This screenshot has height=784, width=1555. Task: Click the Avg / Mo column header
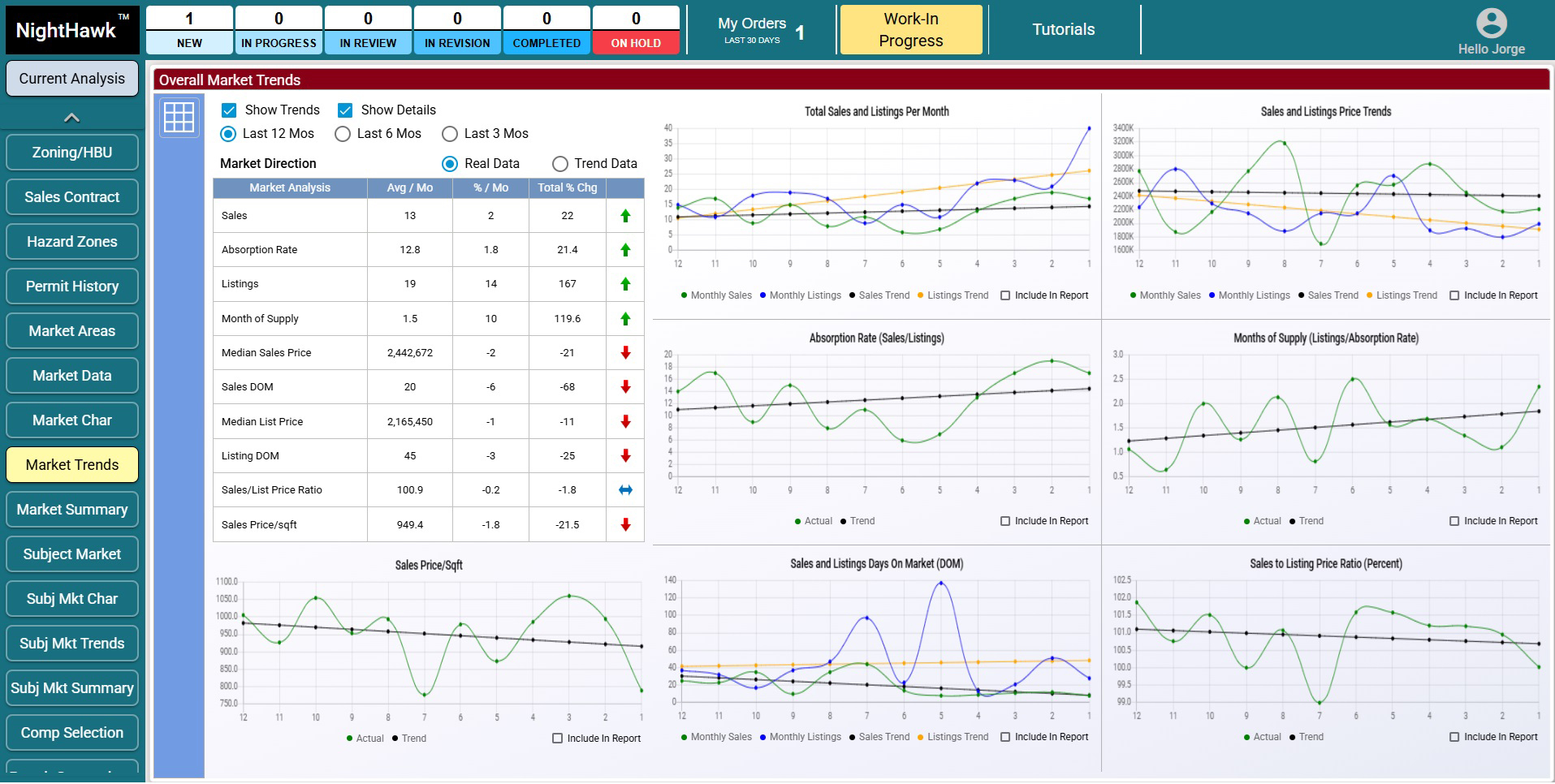(410, 188)
